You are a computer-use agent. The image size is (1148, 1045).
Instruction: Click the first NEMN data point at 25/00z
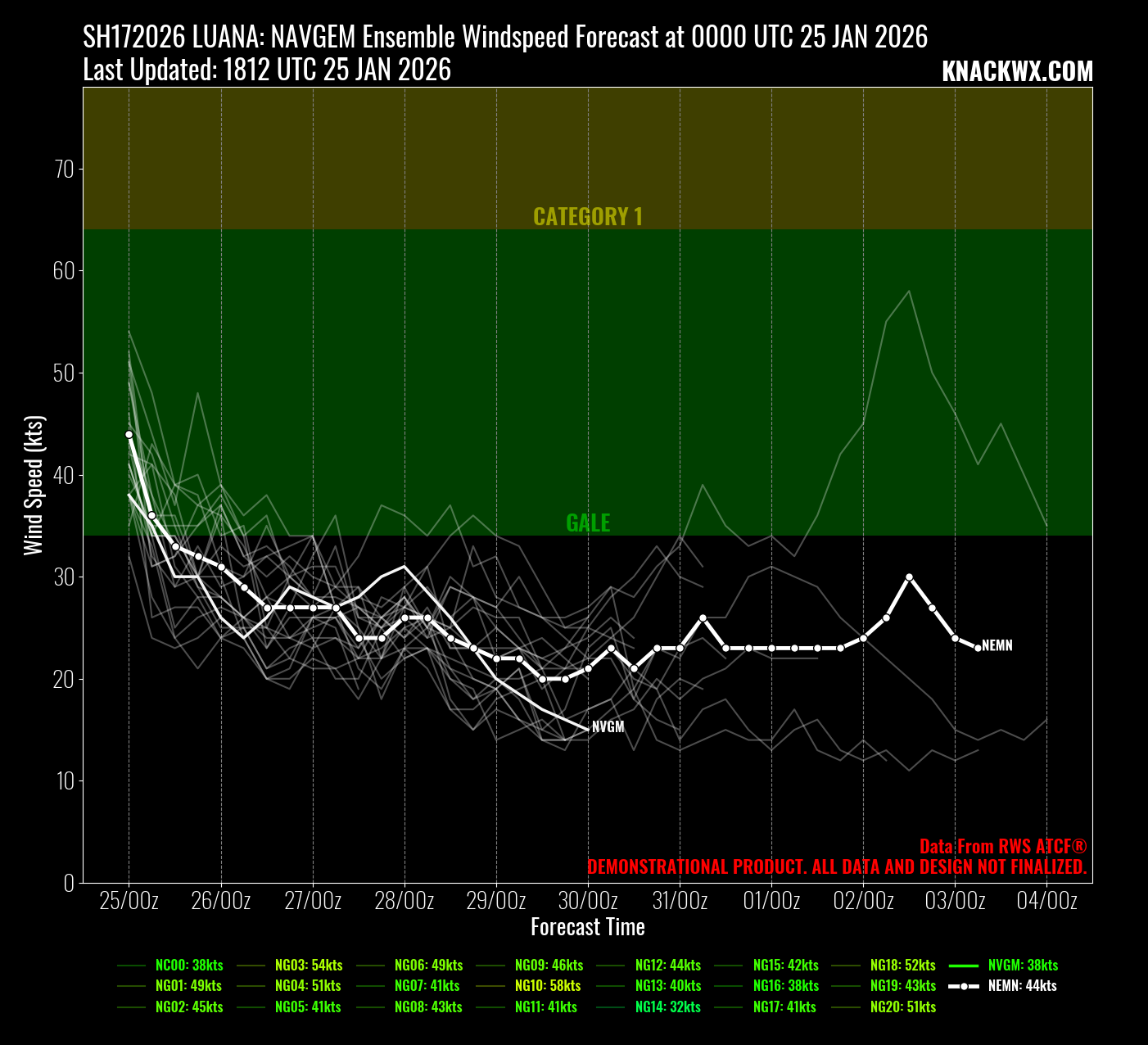pos(129,434)
